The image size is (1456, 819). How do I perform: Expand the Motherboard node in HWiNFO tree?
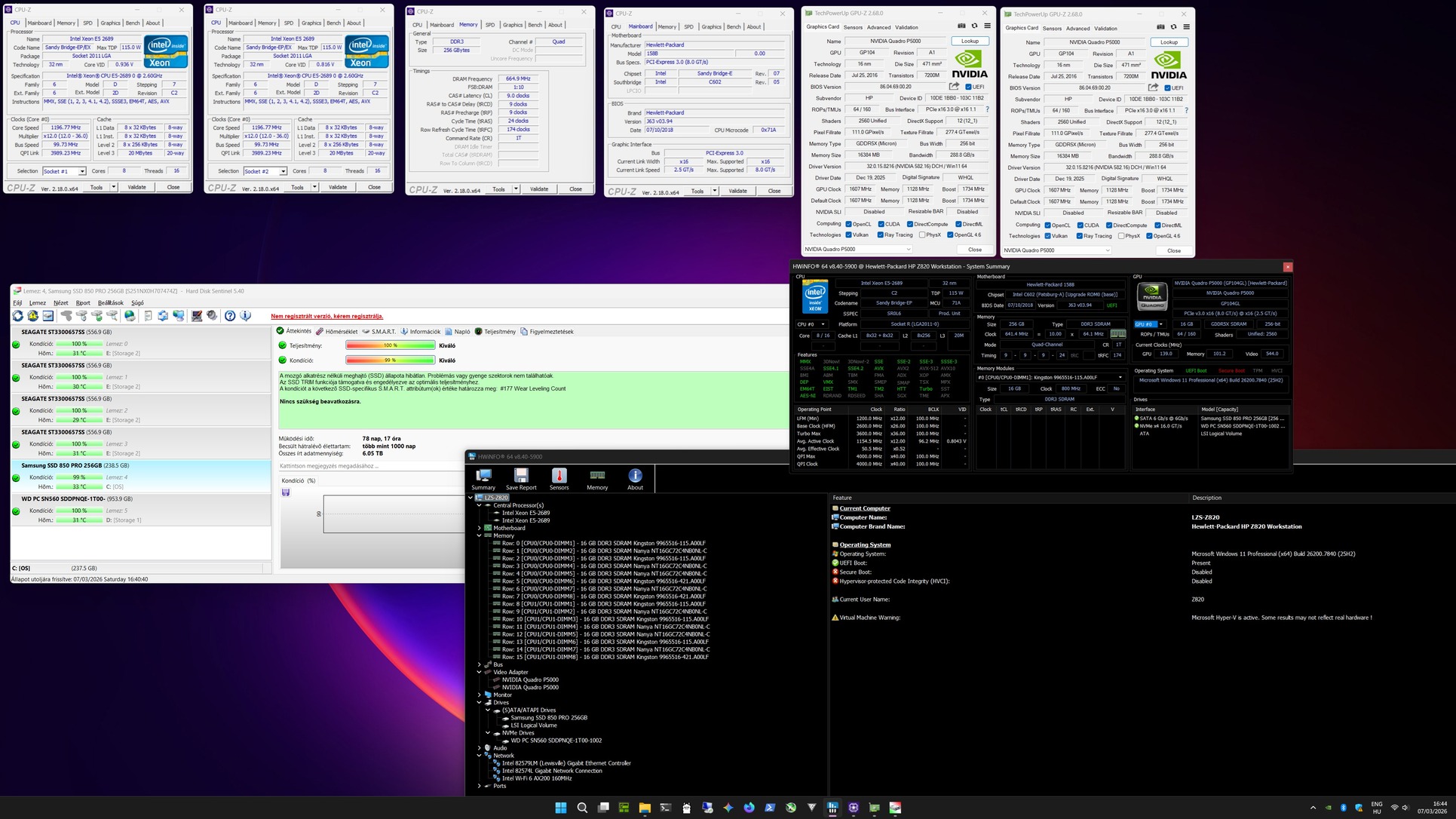[x=480, y=528]
